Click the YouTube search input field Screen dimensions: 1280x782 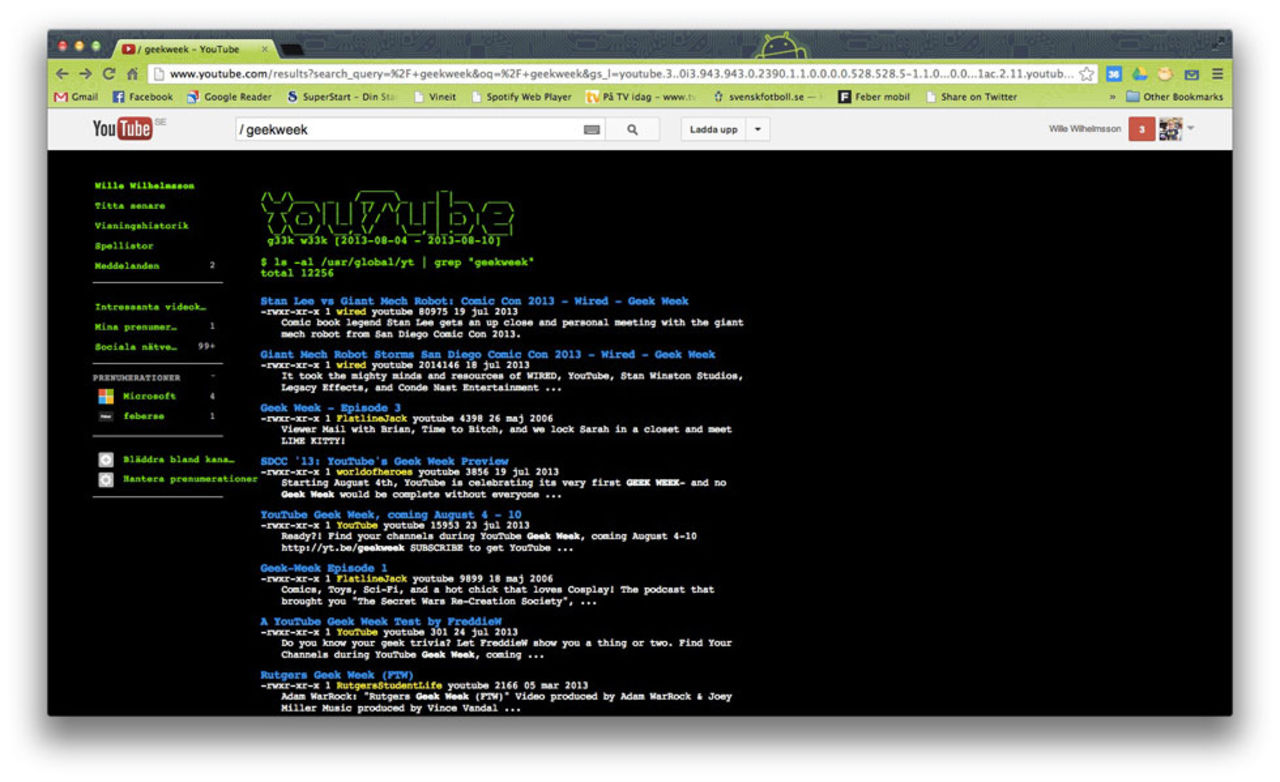[405, 130]
